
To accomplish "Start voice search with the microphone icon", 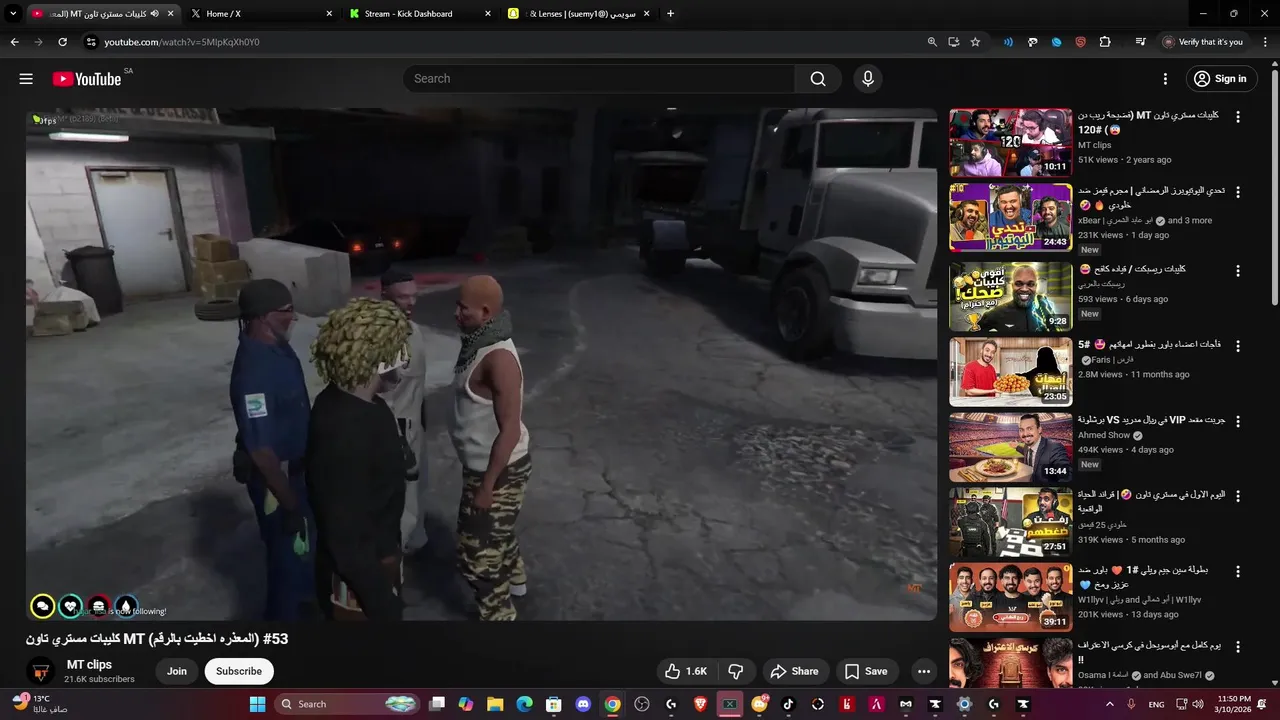I will [867, 79].
